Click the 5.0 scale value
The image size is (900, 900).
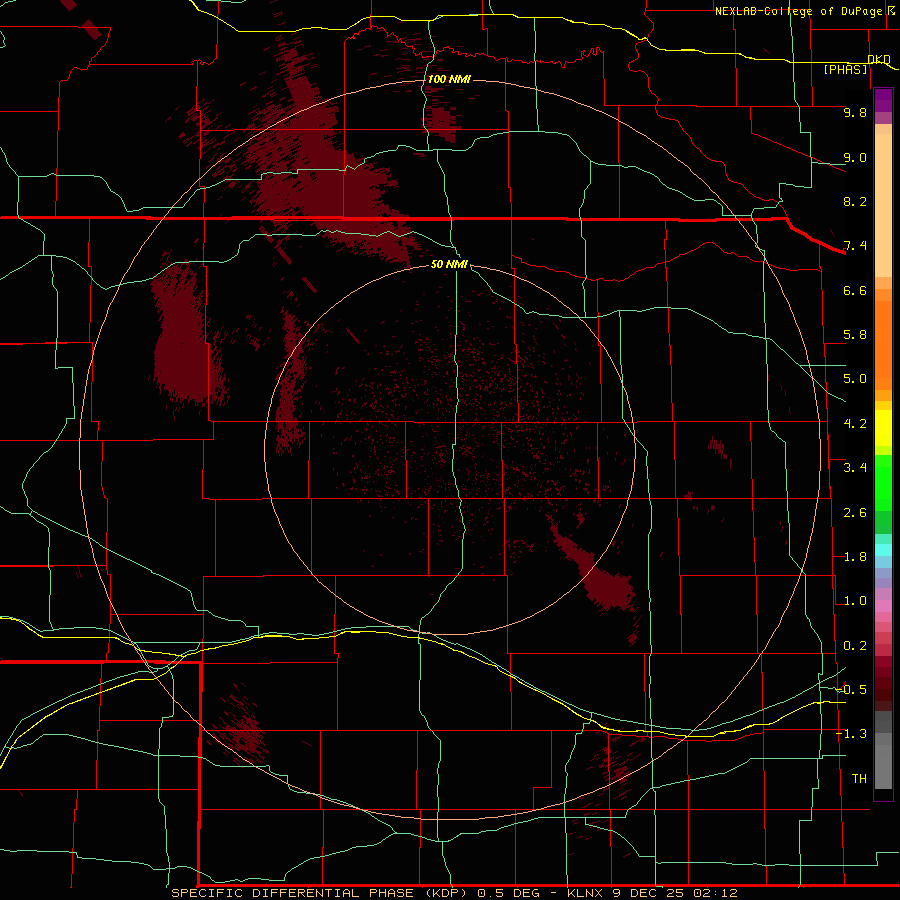(x=855, y=379)
